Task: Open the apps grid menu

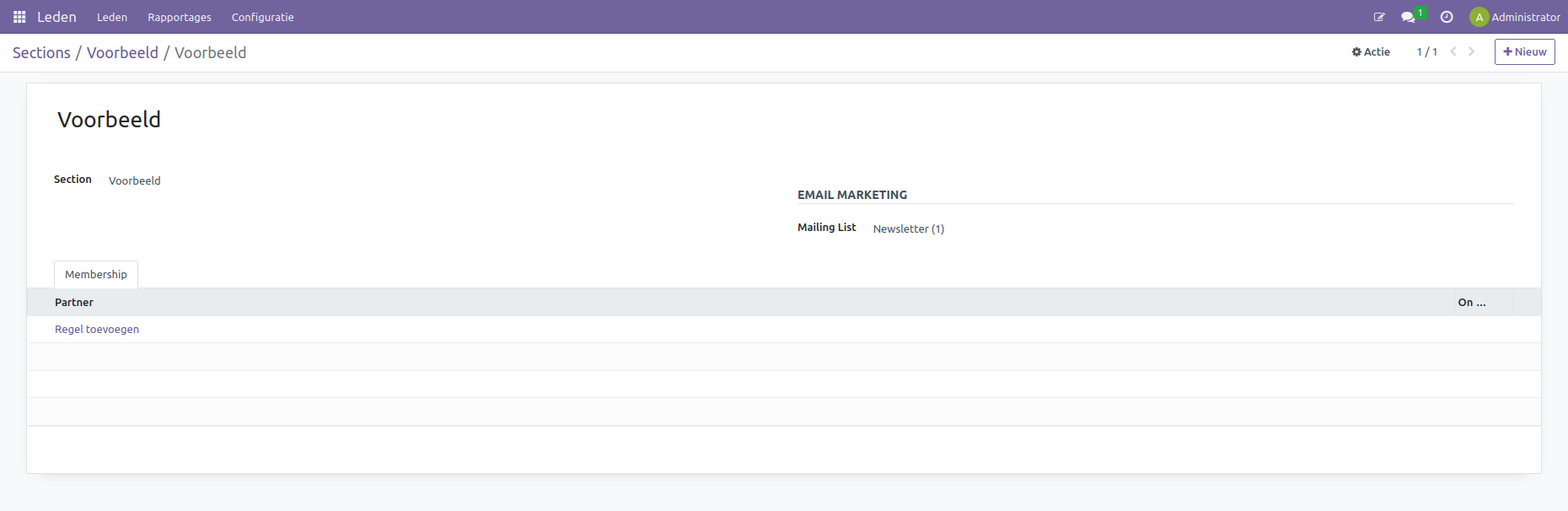Action: (19, 17)
